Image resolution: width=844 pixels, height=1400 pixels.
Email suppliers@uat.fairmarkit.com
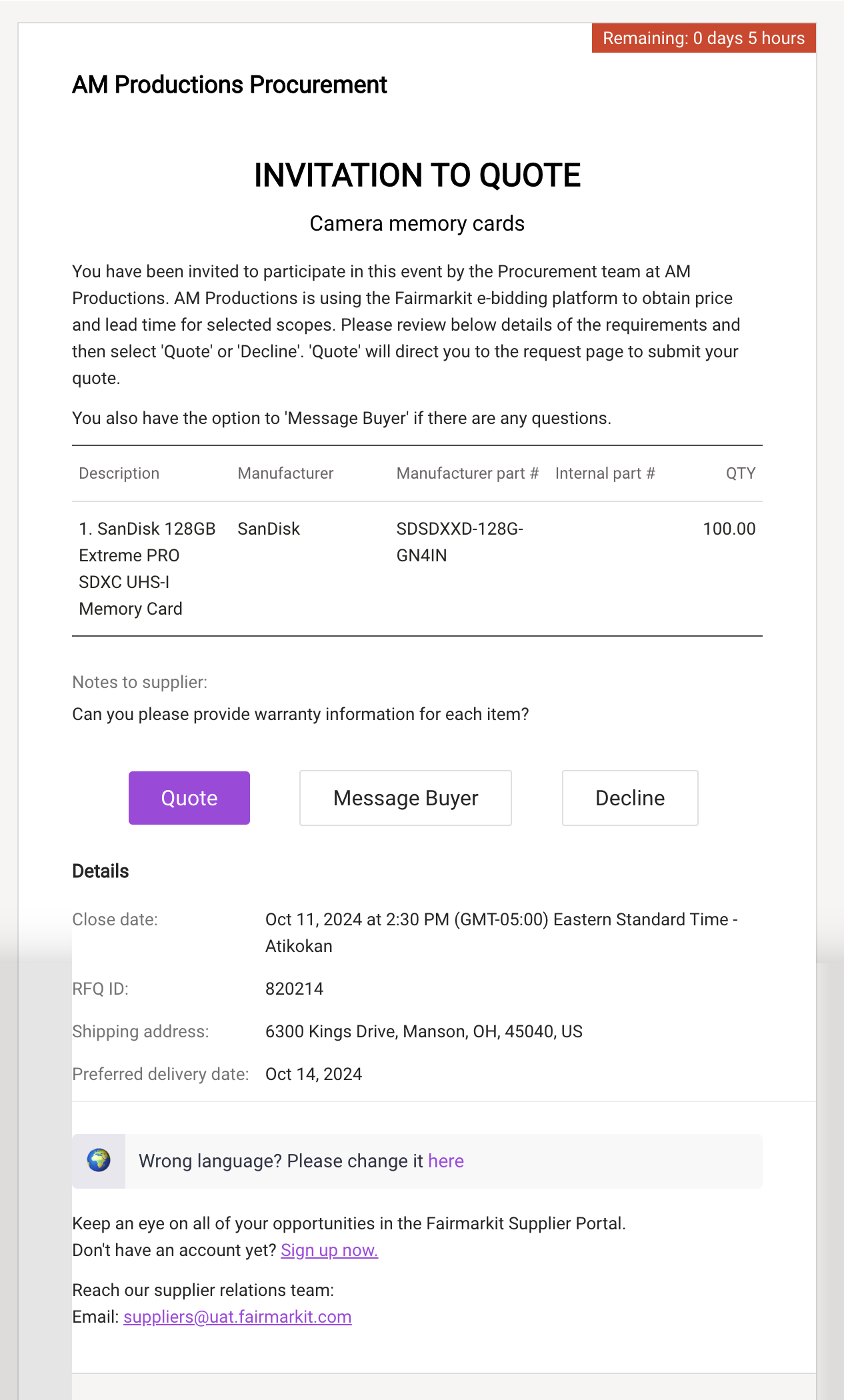237,1317
